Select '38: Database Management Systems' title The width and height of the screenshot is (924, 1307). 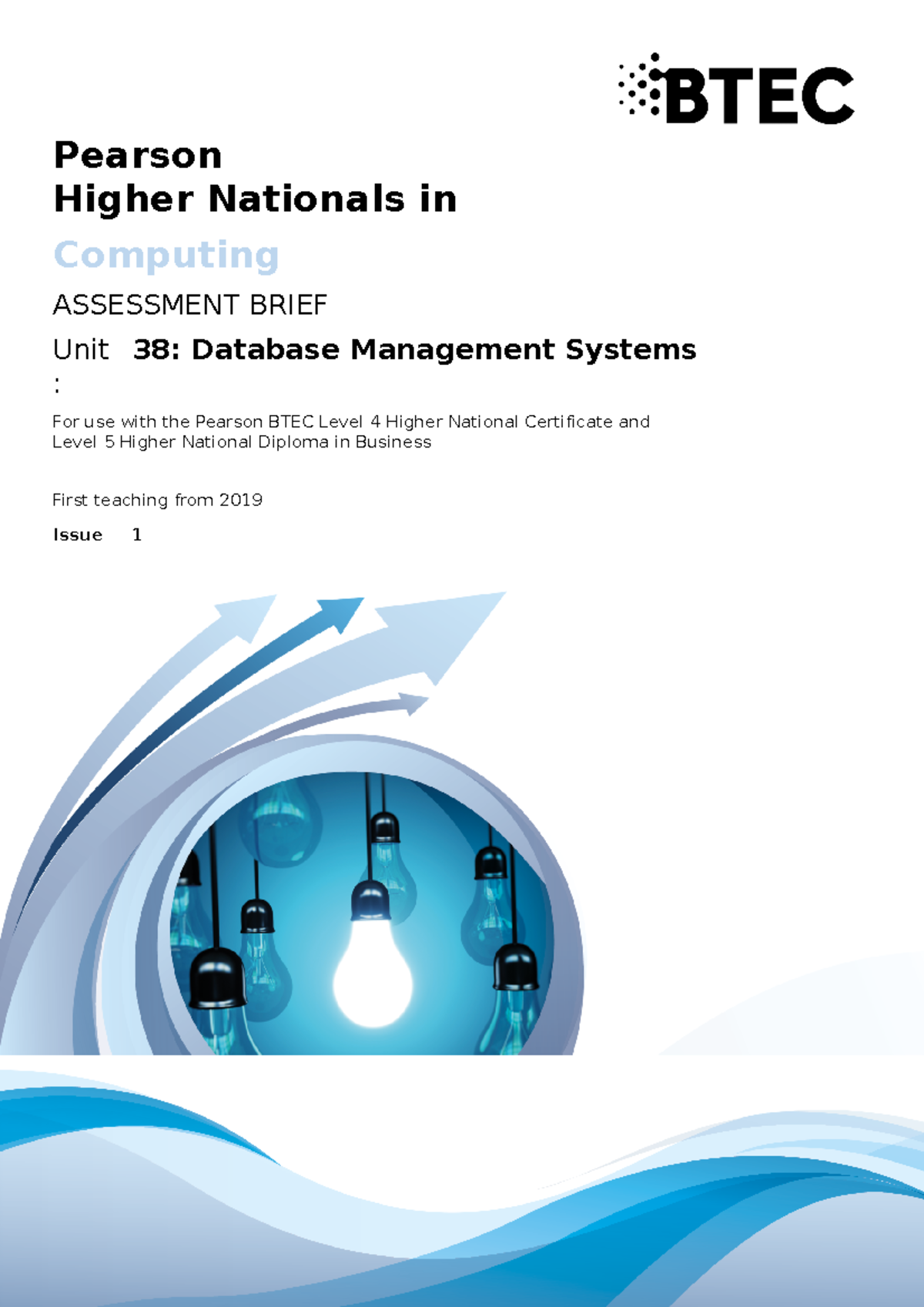(414, 350)
